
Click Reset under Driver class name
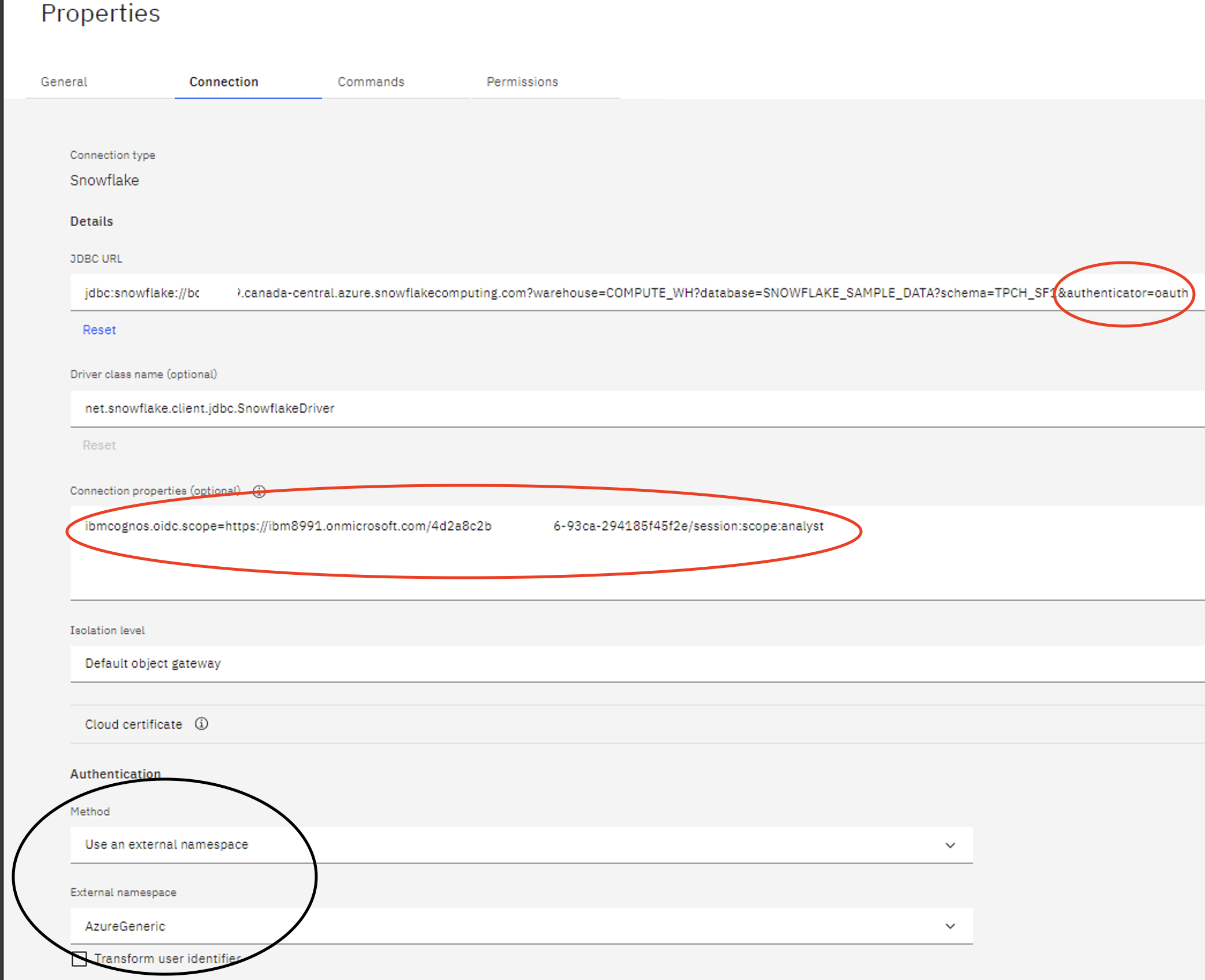pos(99,446)
